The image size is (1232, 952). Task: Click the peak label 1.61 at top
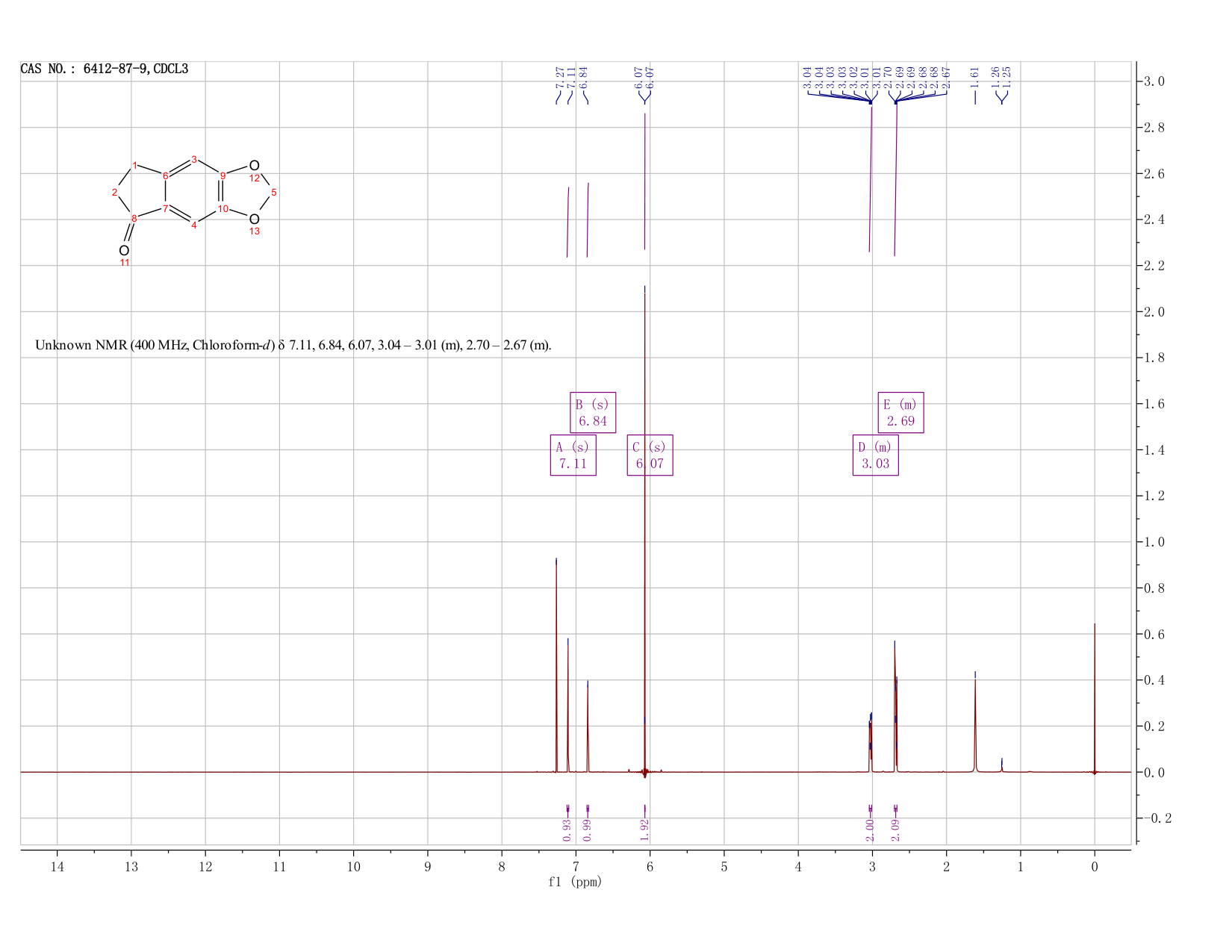(974, 78)
